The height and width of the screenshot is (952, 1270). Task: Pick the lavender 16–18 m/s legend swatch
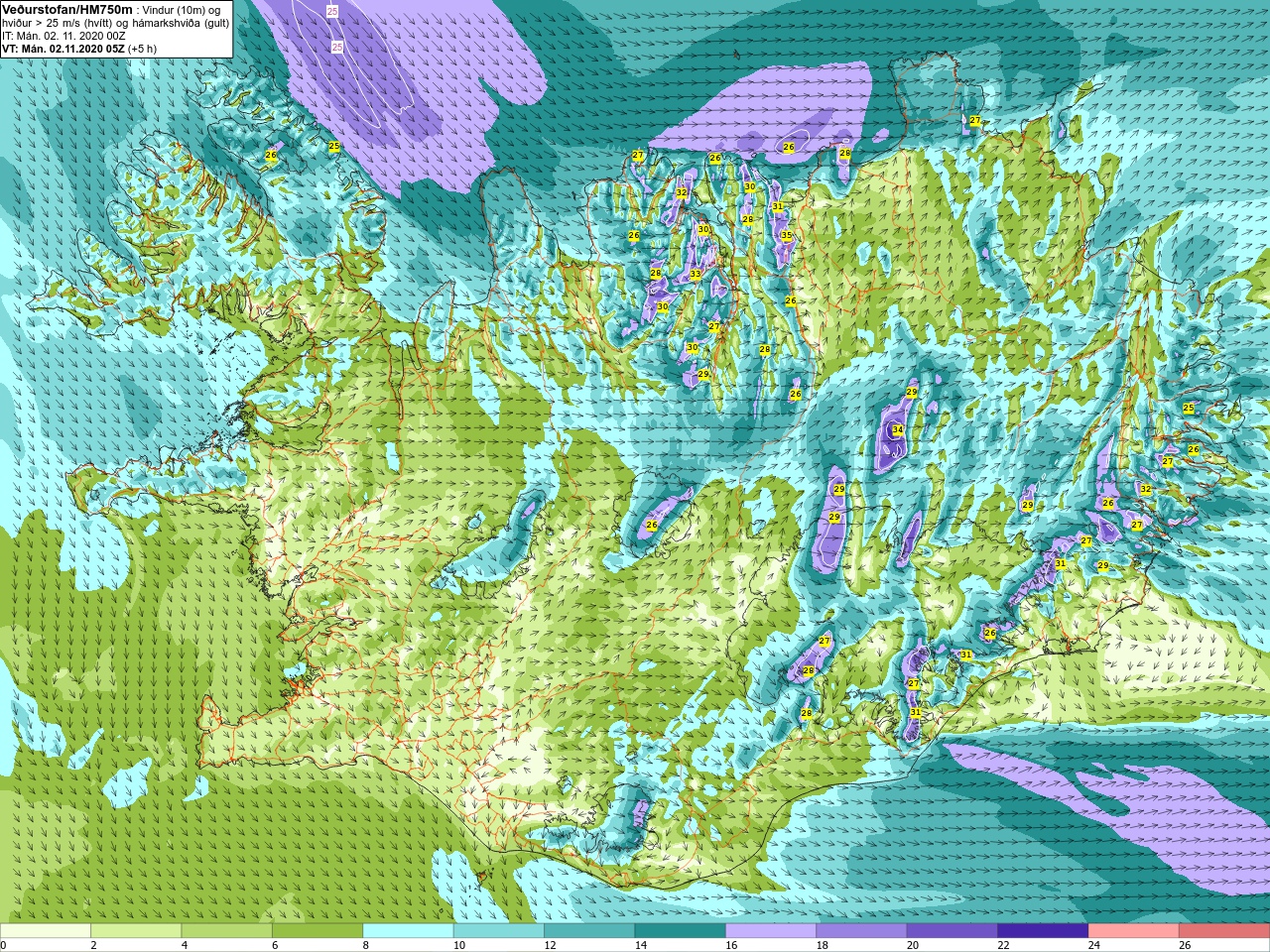pyautogui.click(x=771, y=930)
